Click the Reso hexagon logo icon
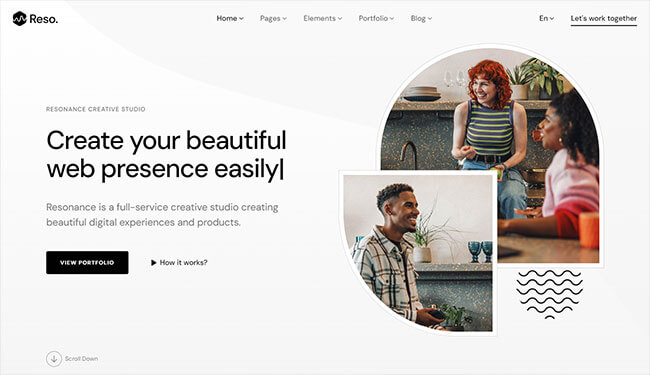 pos(19,19)
